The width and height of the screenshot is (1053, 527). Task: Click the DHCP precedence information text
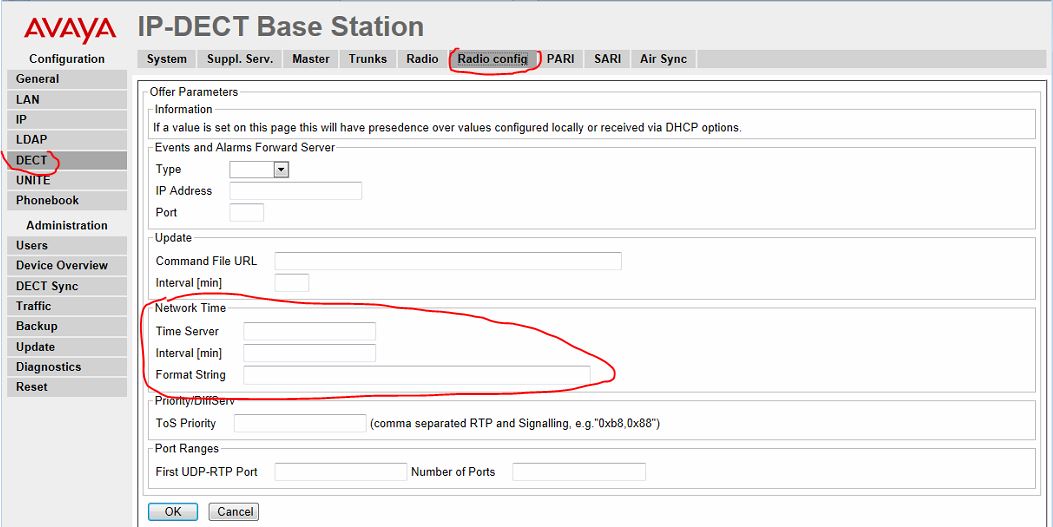click(447, 127)
